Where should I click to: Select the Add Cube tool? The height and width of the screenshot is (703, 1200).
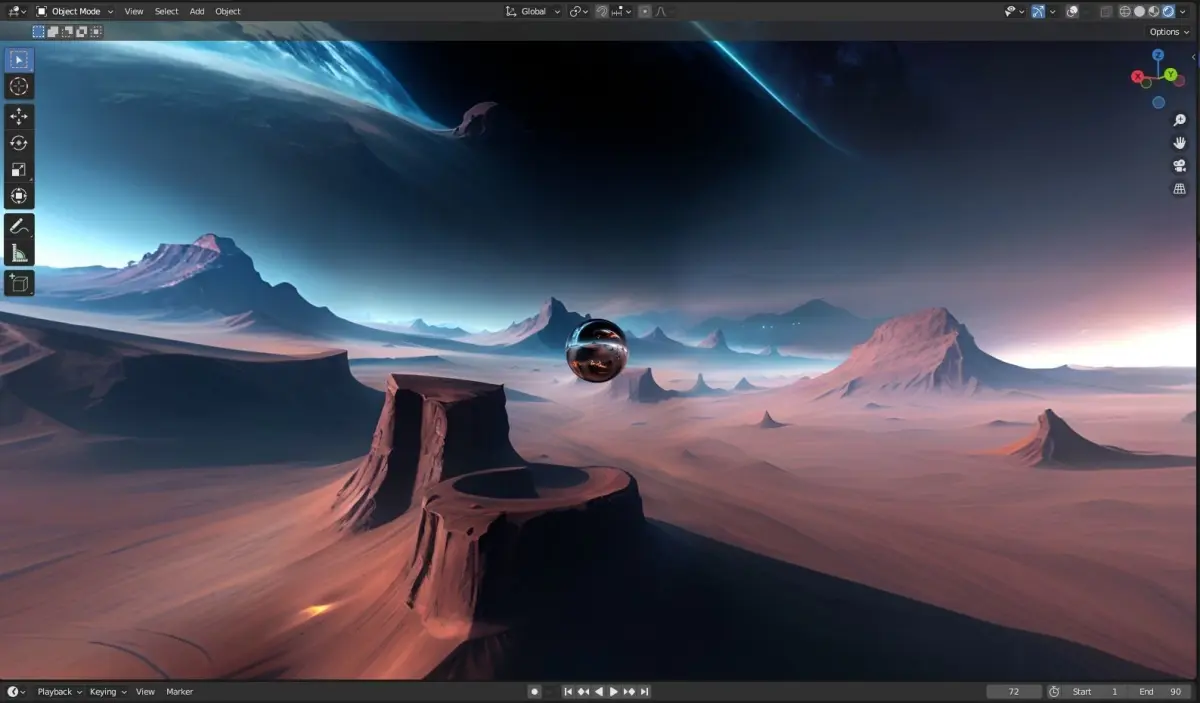point(19,283)
